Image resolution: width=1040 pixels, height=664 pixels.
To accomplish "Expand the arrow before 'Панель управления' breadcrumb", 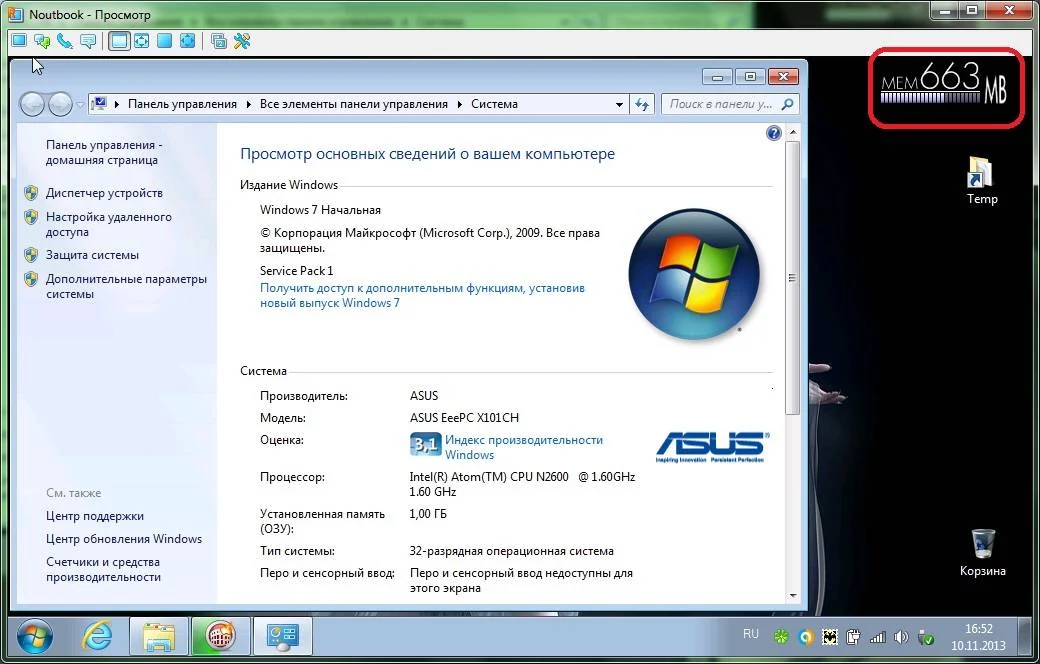I will (117, 104).
